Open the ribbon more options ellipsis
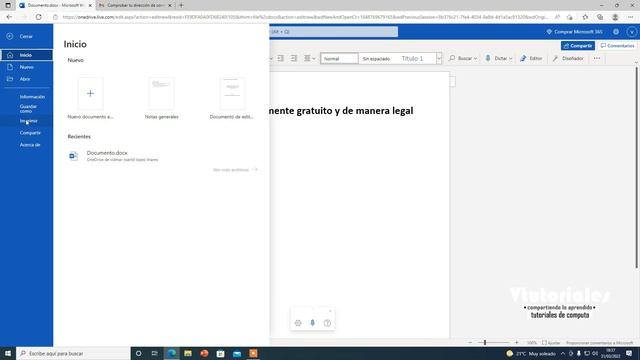This screenshot has height=360, width=640. pos(597,58)
